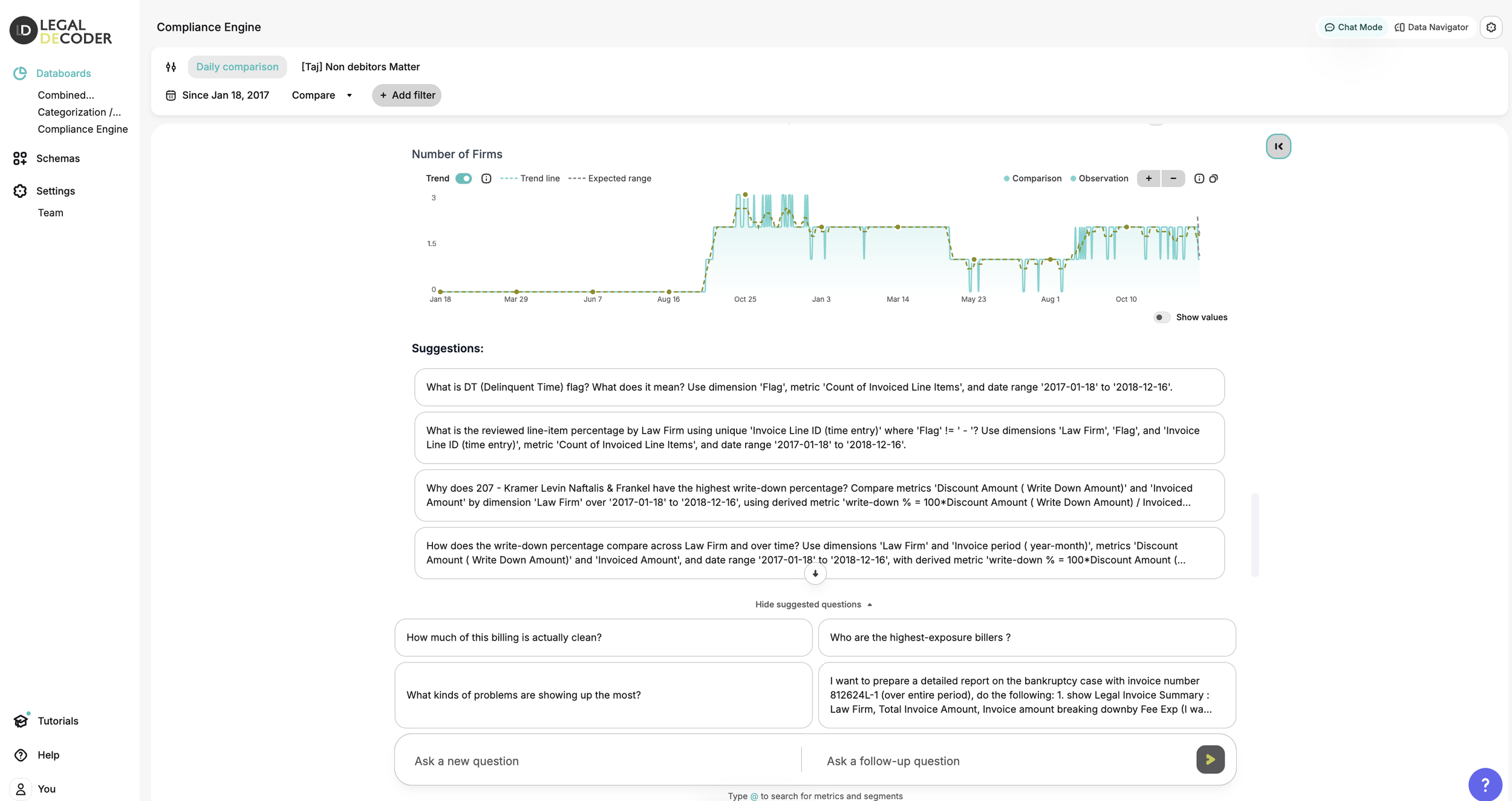Click the info icon next to Trend toggle
This screenshot has width=1512, height=801.
(x=486, y=178)
